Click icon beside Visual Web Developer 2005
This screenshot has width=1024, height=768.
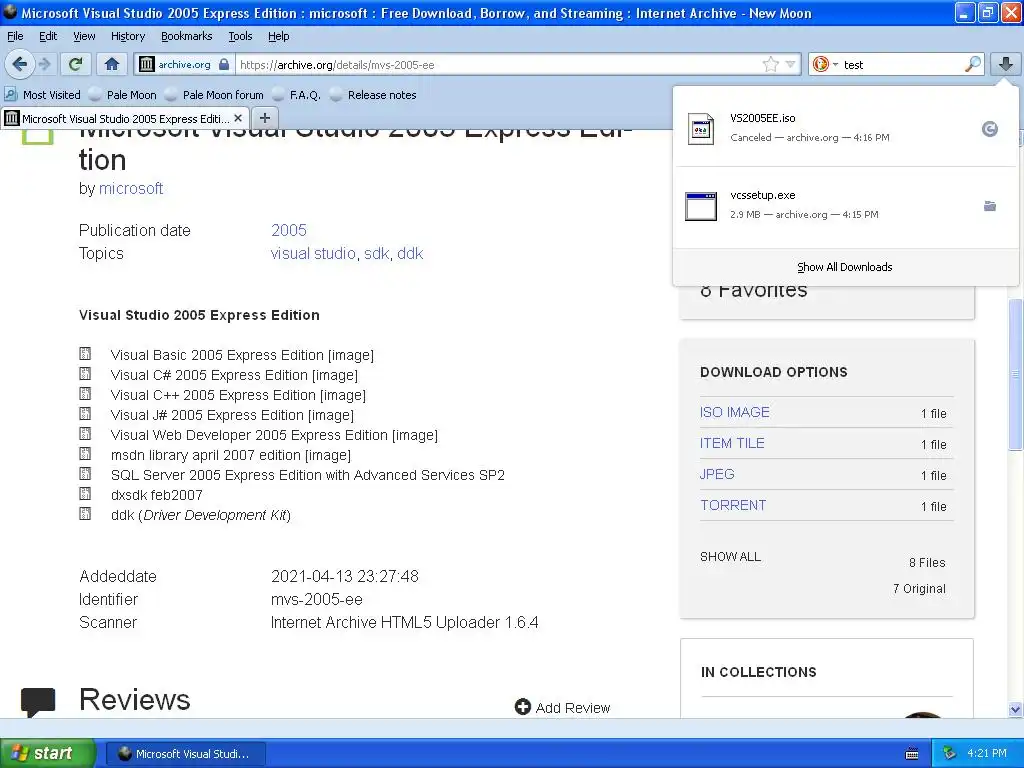click(85, 433)
